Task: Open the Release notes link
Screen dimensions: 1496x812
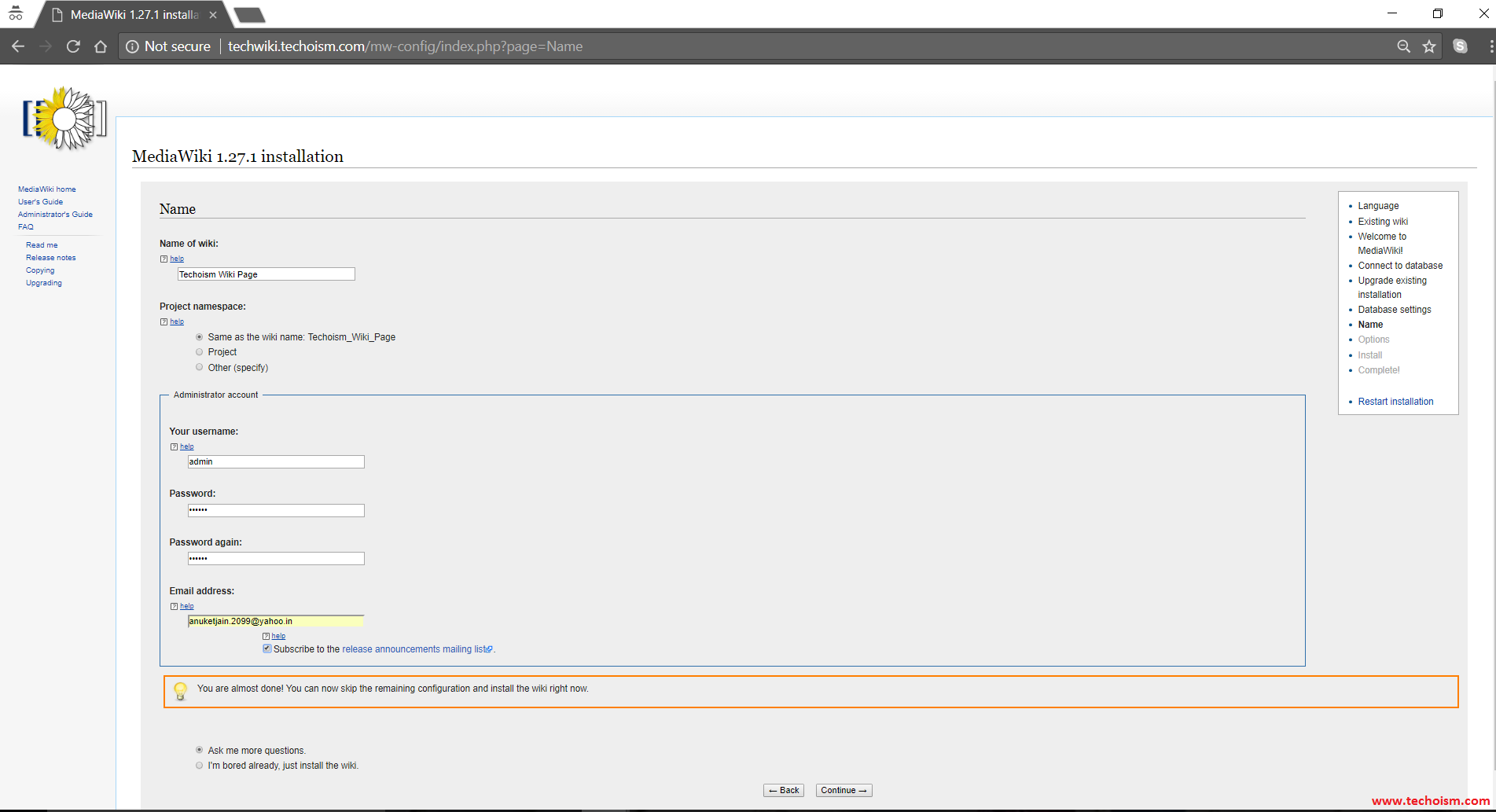Action: coord(51,258)
